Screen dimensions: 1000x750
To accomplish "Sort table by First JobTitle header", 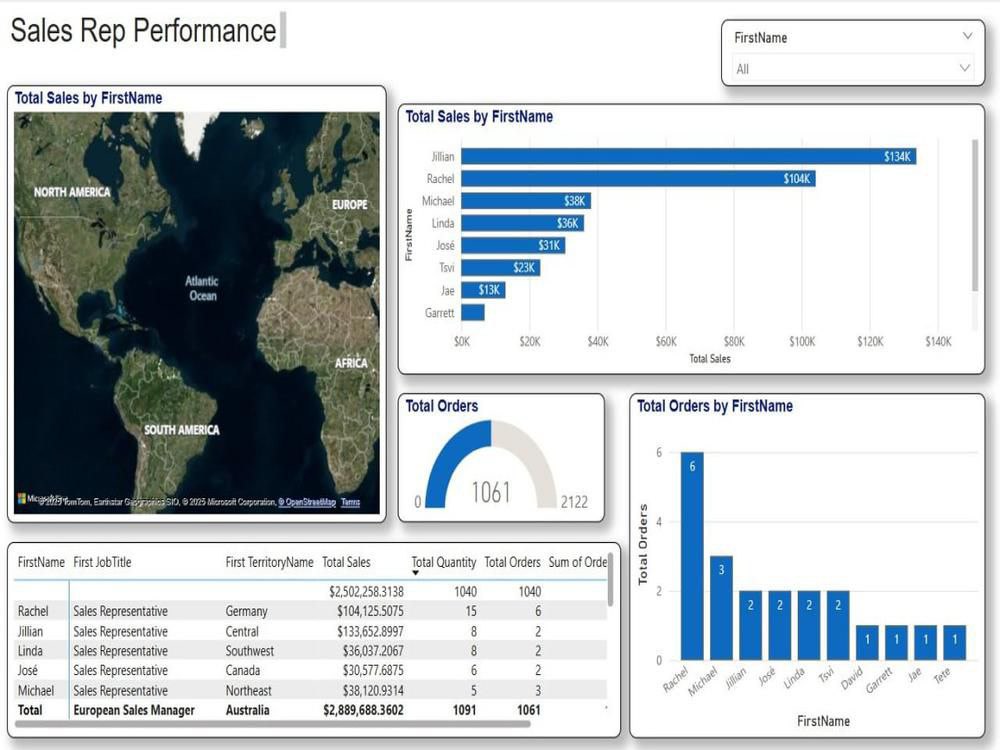I will click(x=102, y=562).
